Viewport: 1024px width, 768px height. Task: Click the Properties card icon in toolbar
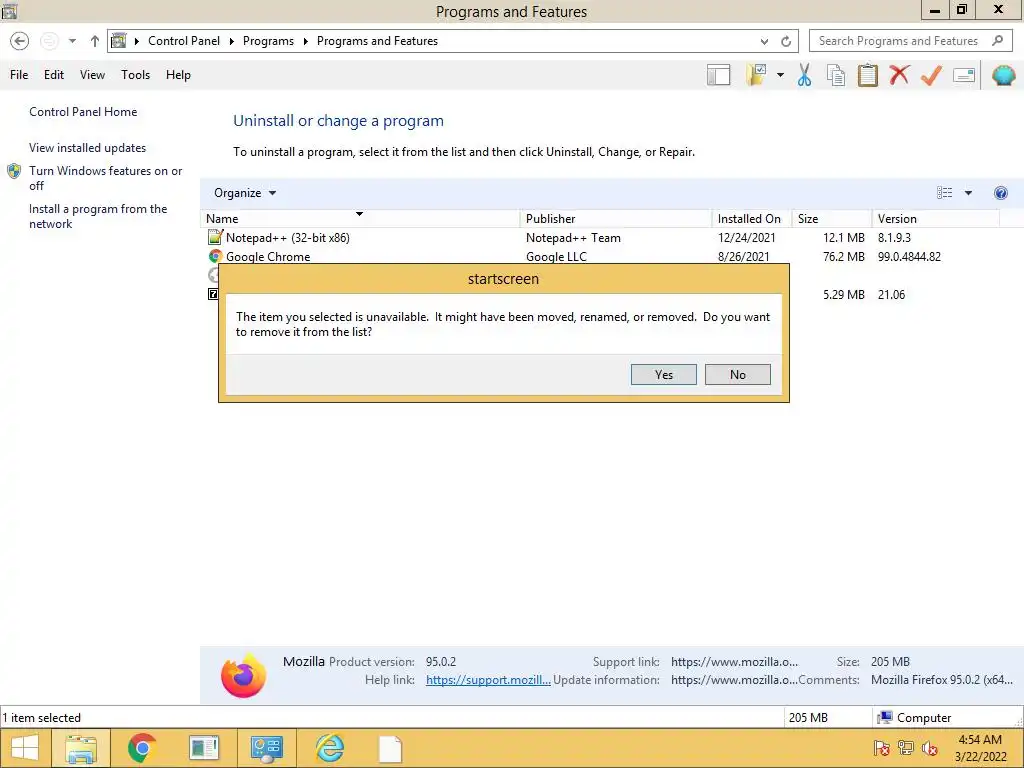coord(964,75)
